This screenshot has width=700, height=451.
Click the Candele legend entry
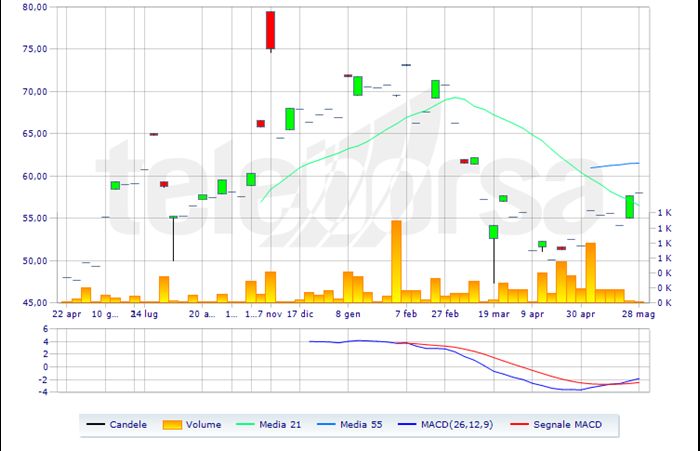tap(117, 425)
